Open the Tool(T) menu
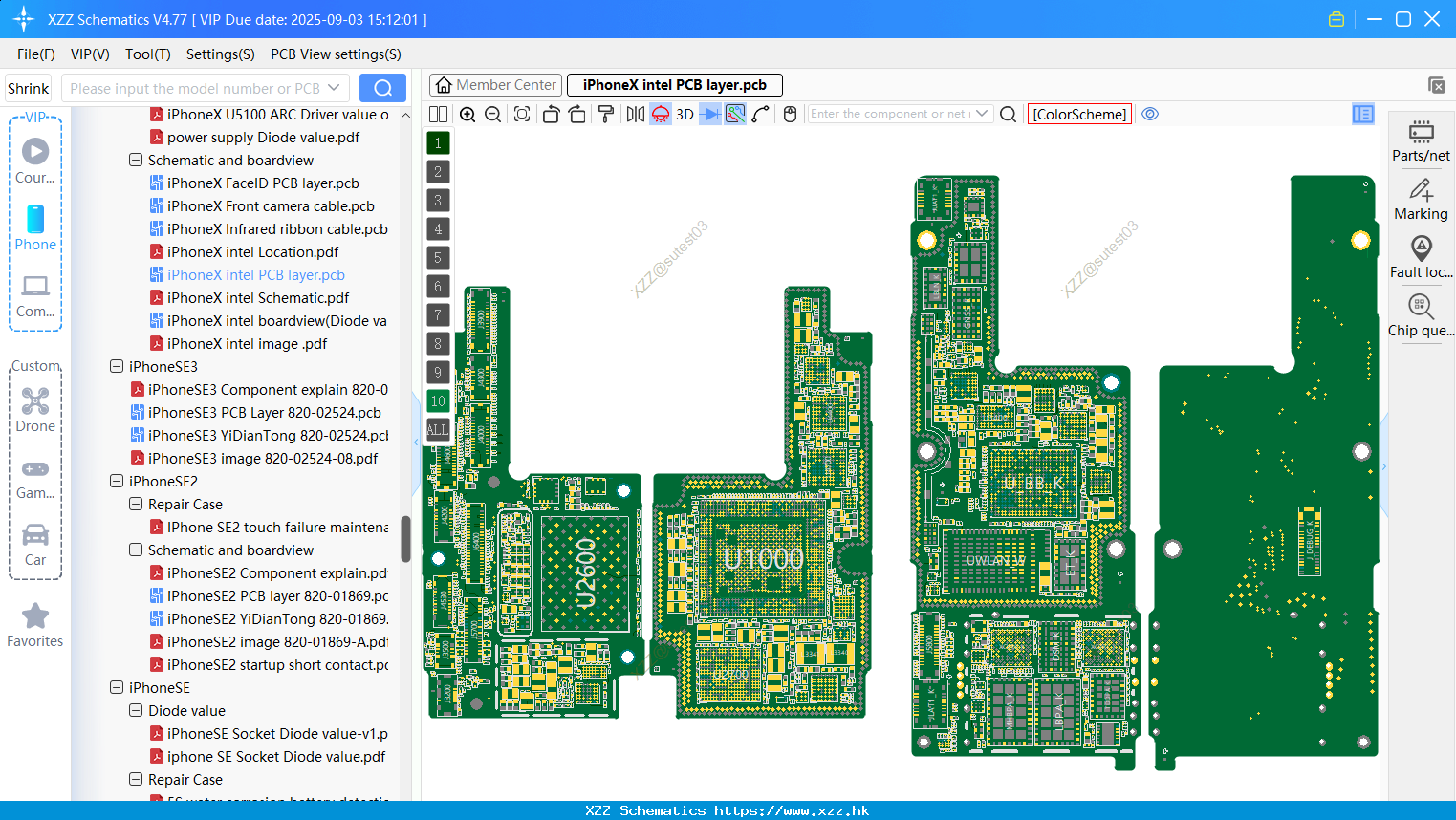Screen dimensions: 1456x820 148,54
